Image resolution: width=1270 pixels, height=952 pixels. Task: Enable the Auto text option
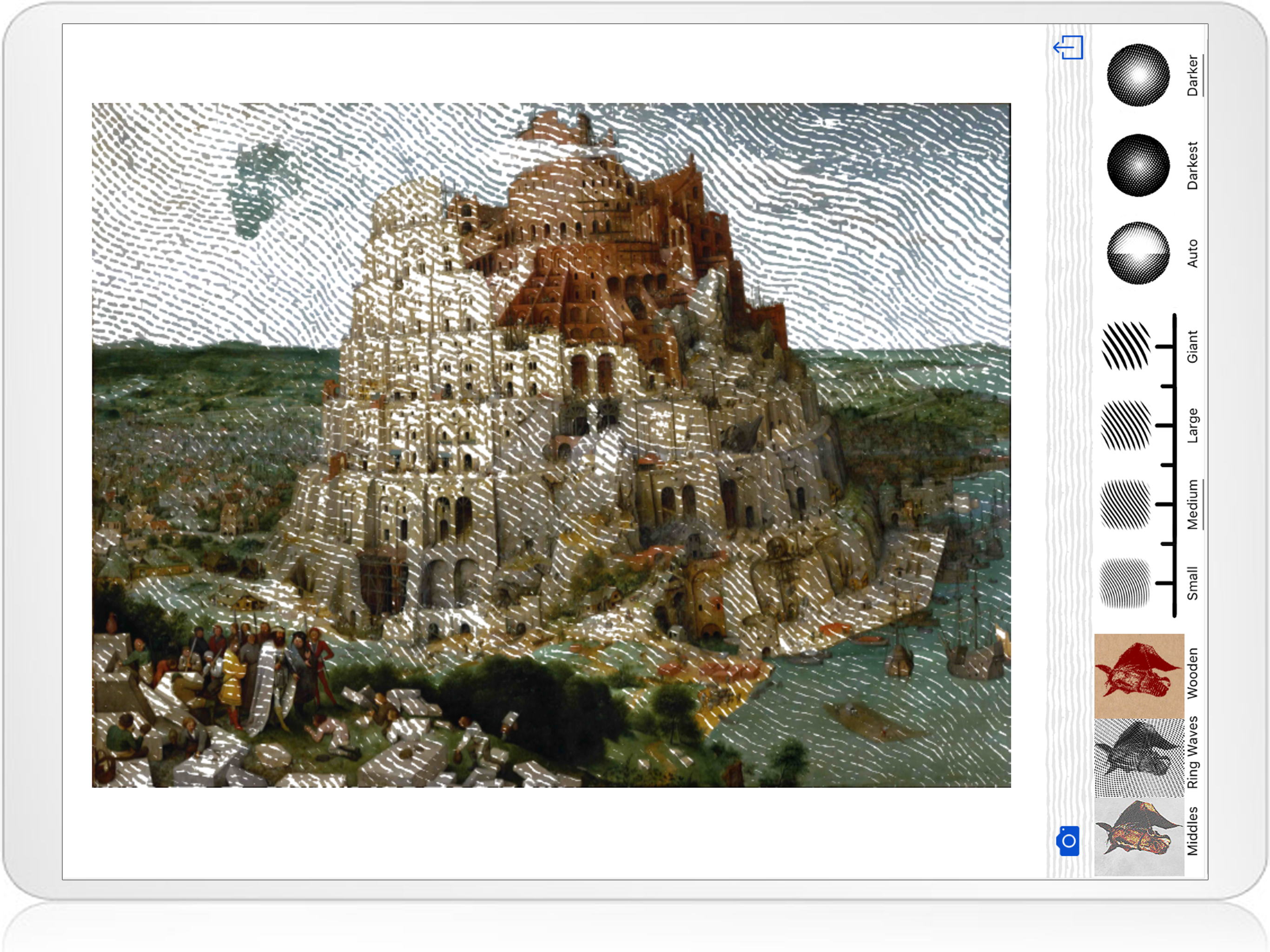tap(1192, 253)
